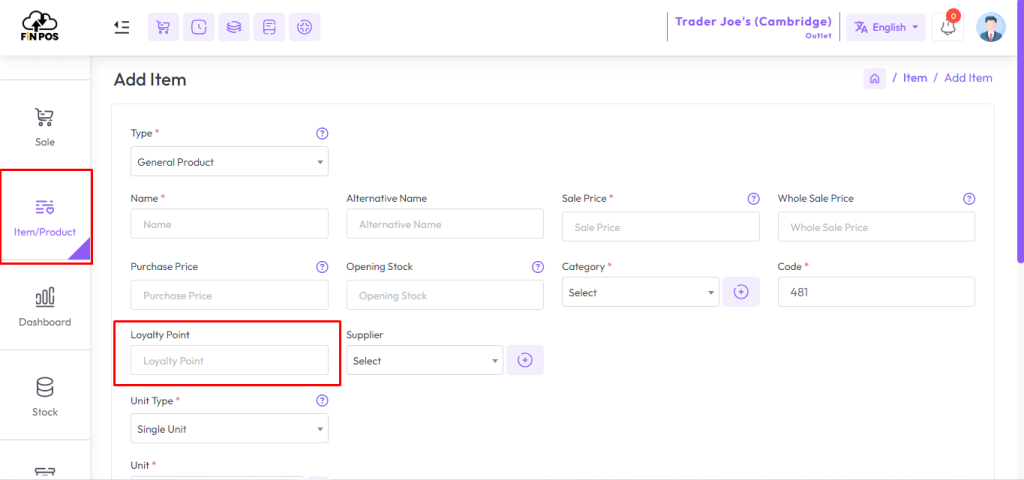The width and height of the screenshot is (1024, 480).
Task: Focus the Name input field
Action: [229, 224]
